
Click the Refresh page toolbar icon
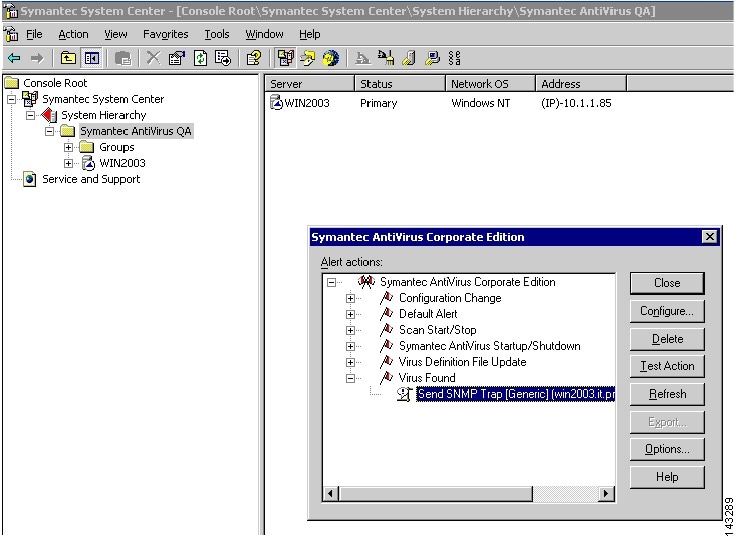(x=201, y=58)
